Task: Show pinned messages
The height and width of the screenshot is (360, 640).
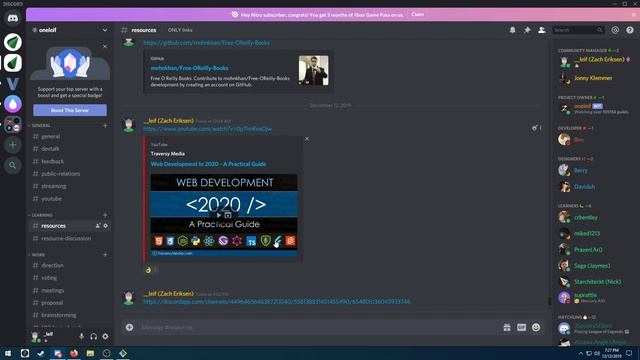Action: 527,30
